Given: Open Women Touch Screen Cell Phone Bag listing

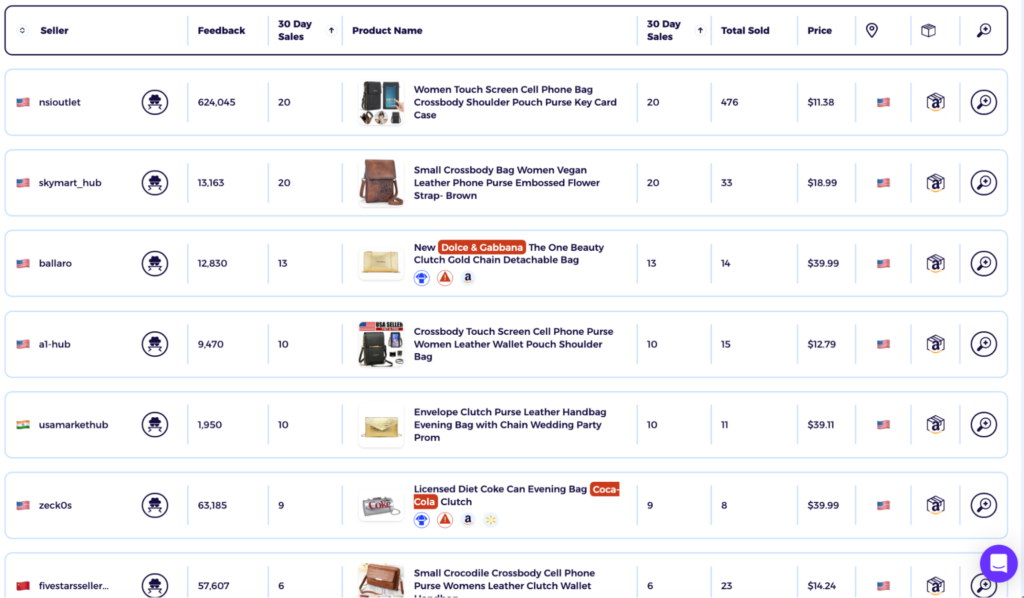Looking at the screenshot, I should 515,102.
